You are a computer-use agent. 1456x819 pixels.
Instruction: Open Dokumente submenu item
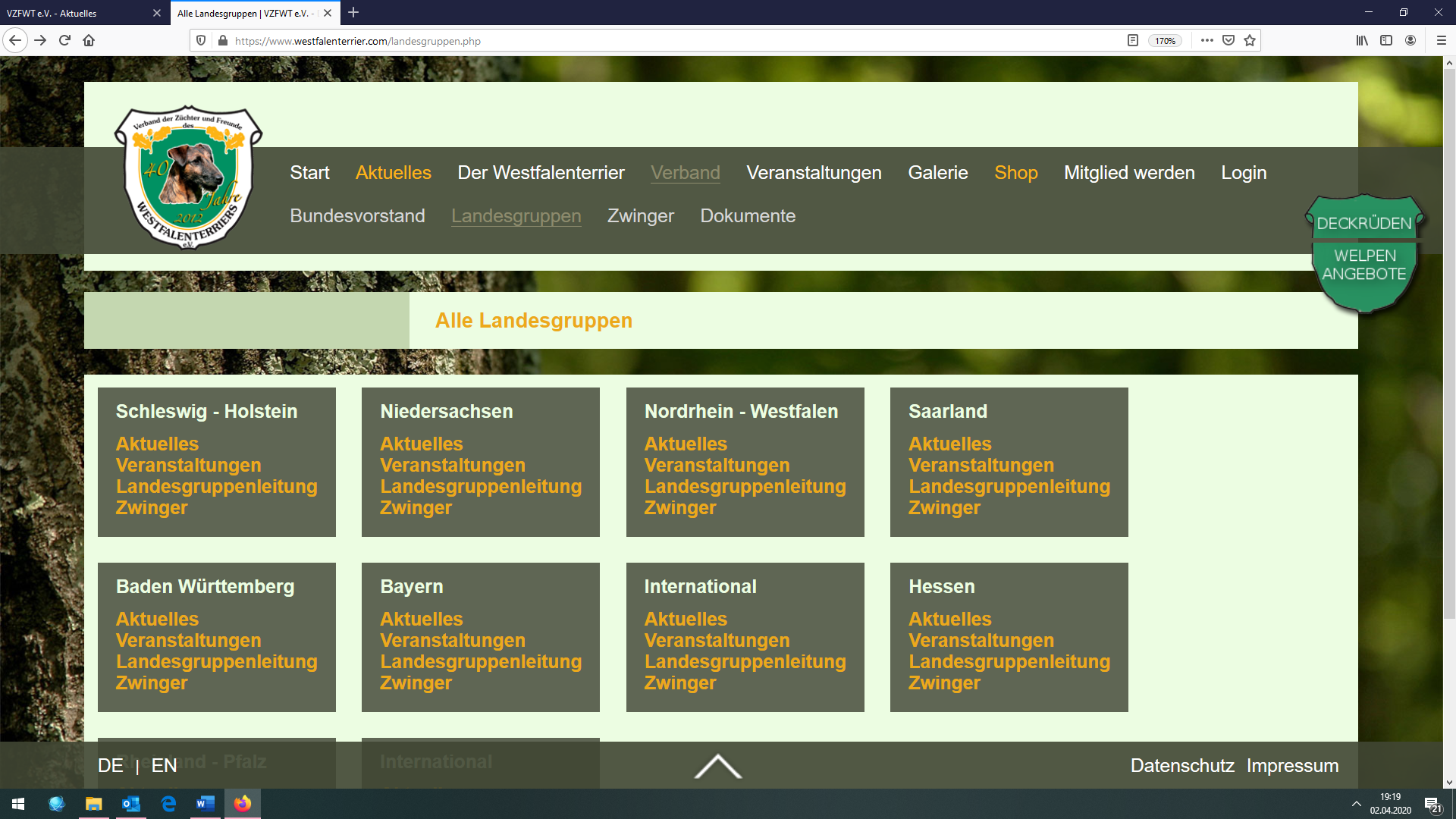point(748,216)
